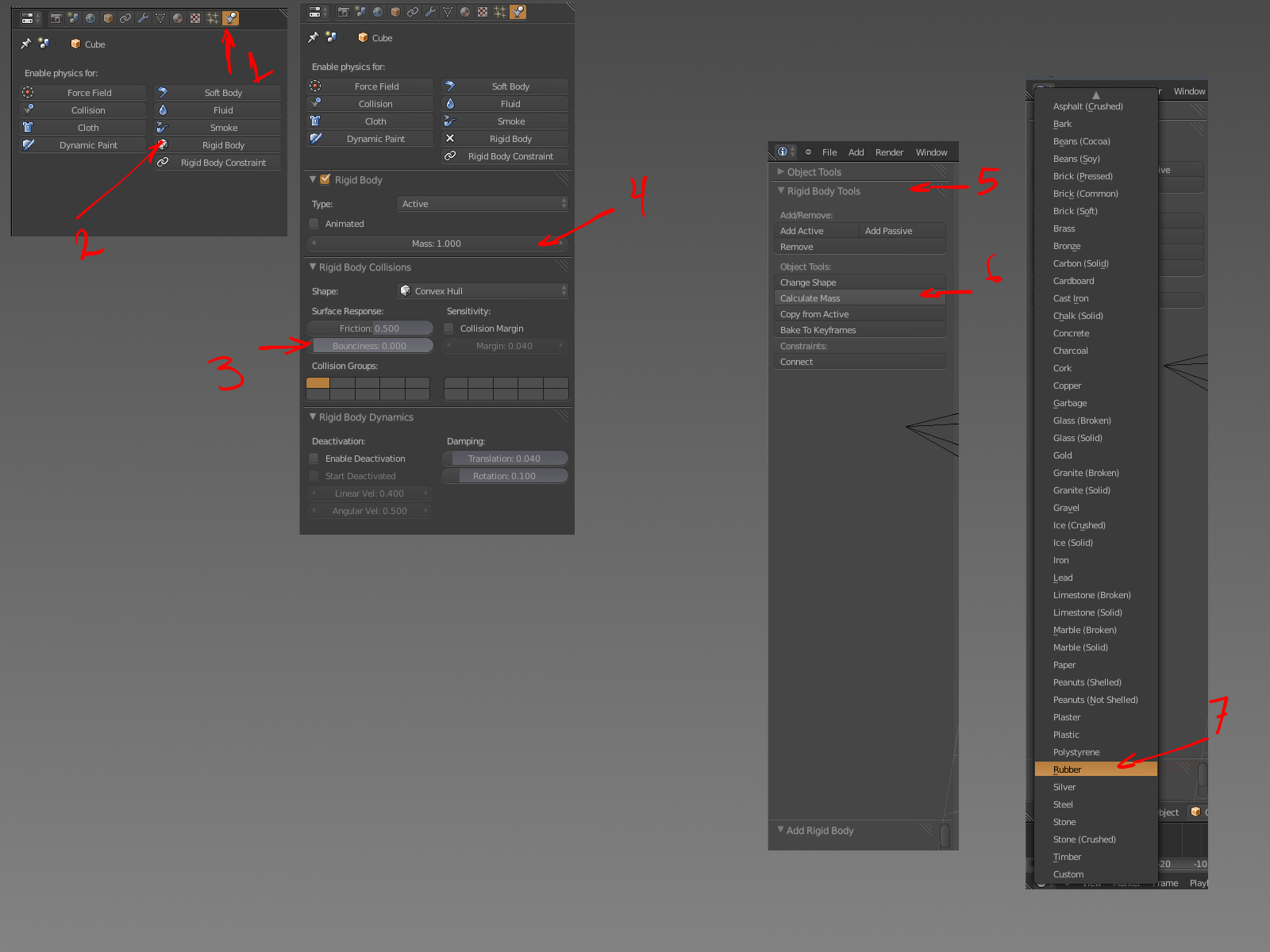Click Copy from Active button
This screenshot has height=952, width=1270.
(860, 314)
